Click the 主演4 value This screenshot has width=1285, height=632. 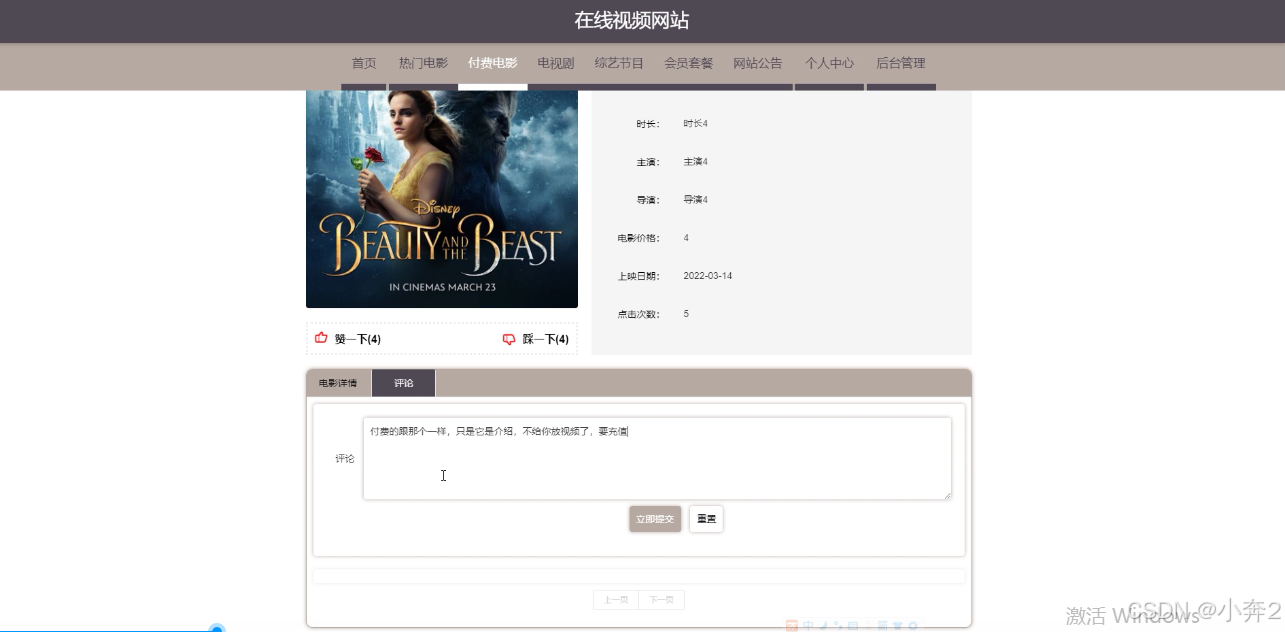(696, 162)
